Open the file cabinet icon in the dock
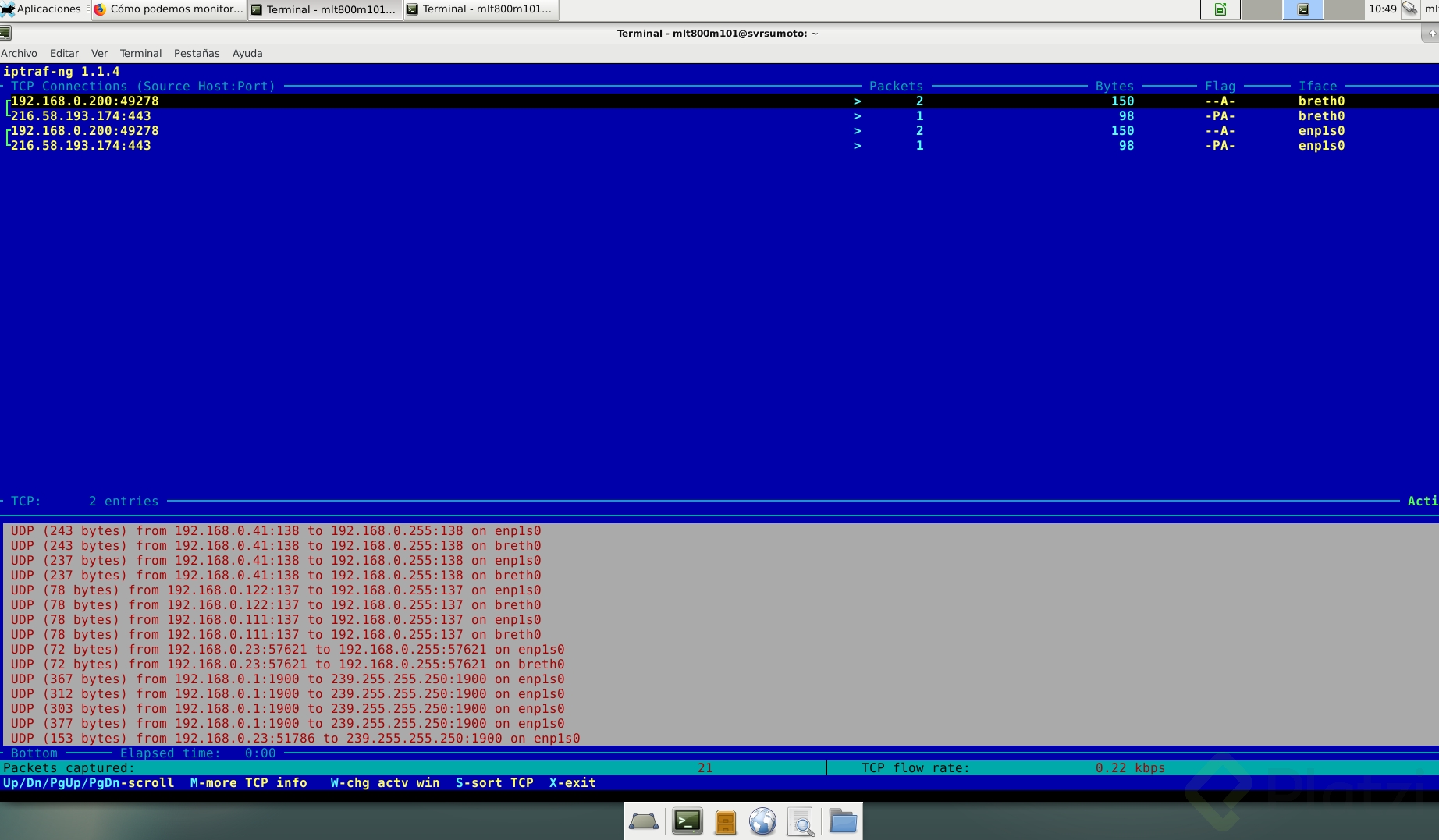Screen dimensions: 1439x840 [726, 821]
